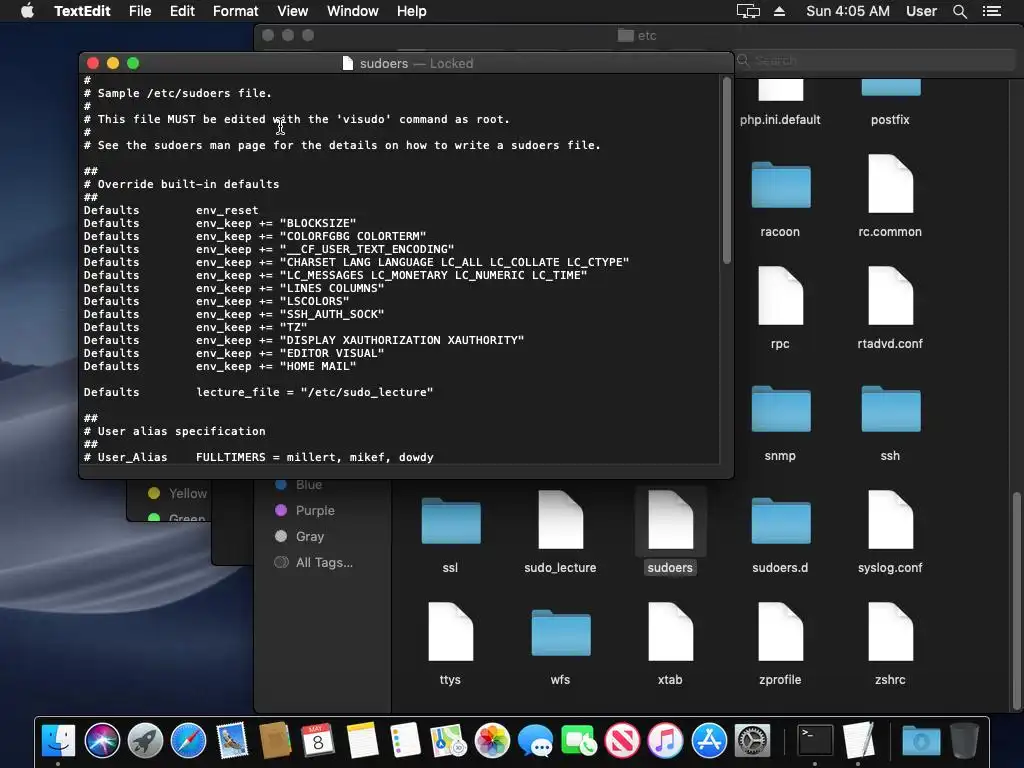
Task: Open the Apple menu
Action: [x=27, y=11]
